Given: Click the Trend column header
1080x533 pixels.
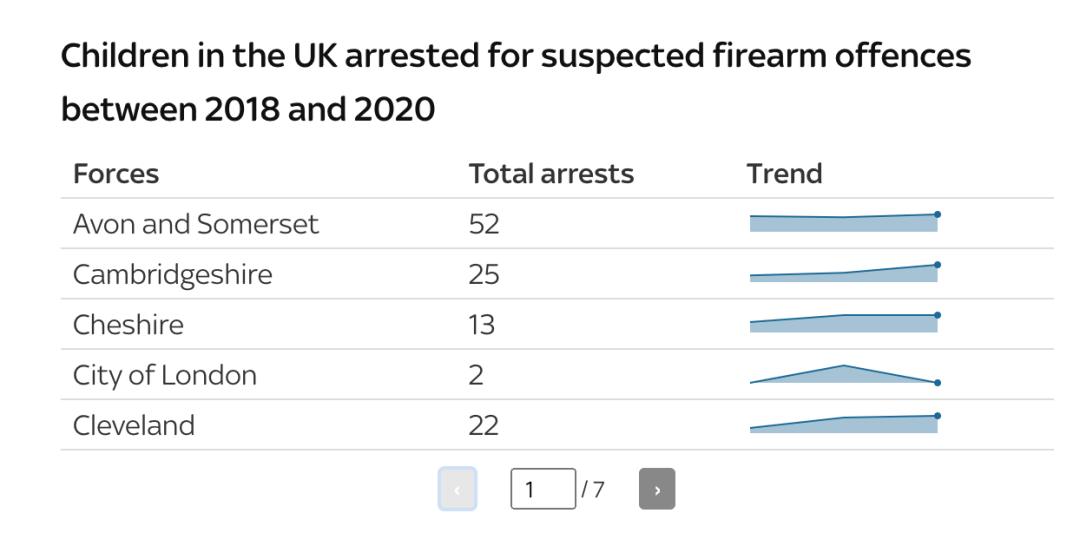Looking at the screenshot, I should point(784,174).
